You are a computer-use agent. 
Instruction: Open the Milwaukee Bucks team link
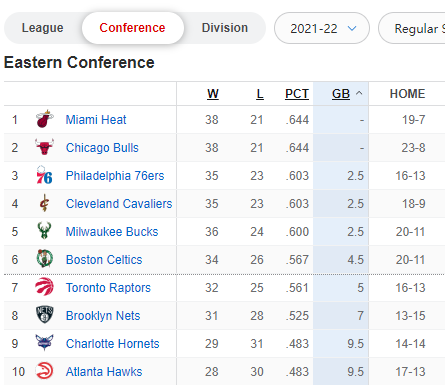point(112,232)
